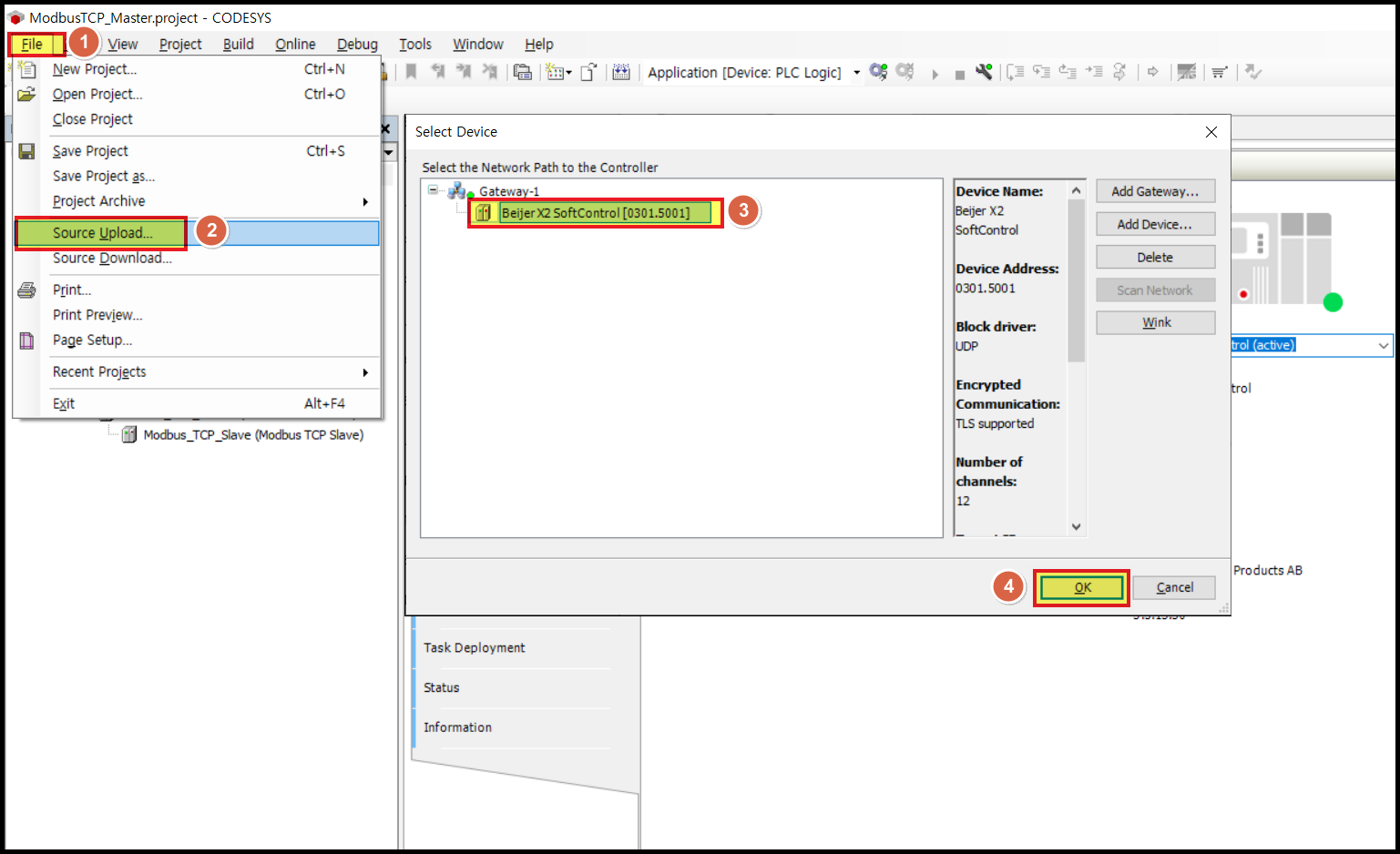Open the Tools menu
This screenshot has height=854, width=1400.
(415, 44)
